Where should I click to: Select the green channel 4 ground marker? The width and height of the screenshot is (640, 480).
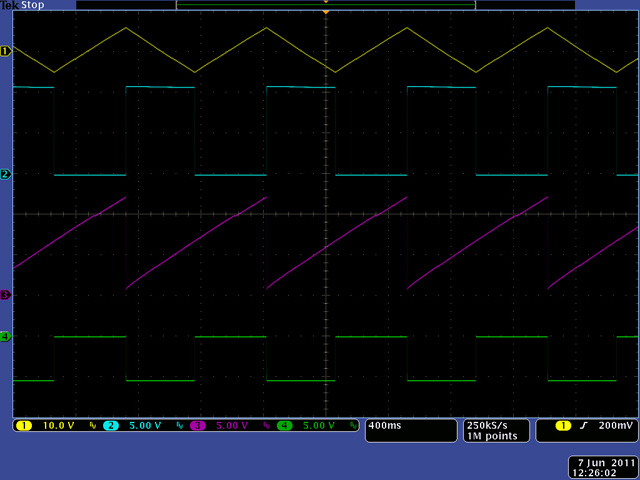click(x=5, y=337)
